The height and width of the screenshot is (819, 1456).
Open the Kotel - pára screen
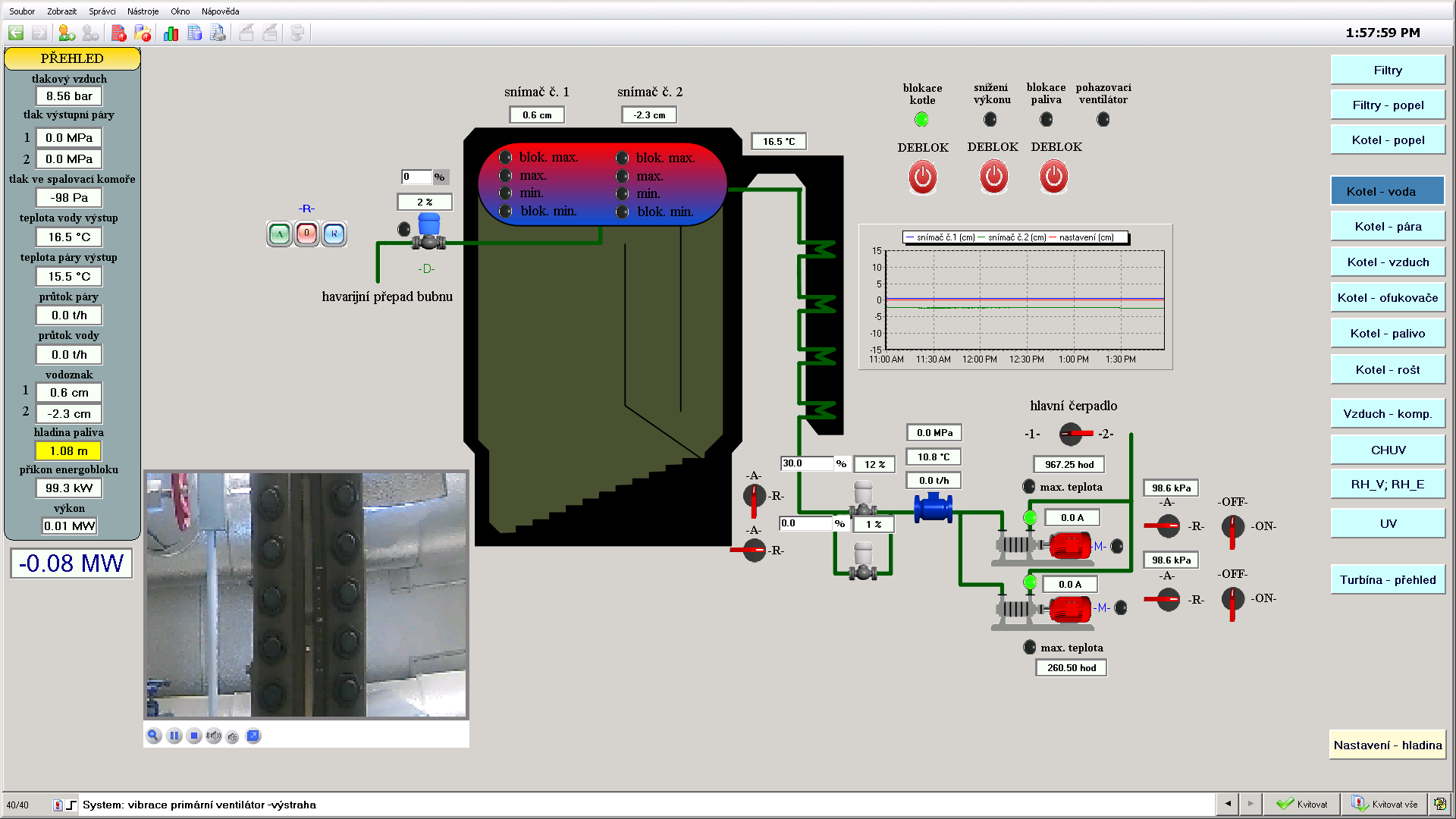tap(1387, 226)
